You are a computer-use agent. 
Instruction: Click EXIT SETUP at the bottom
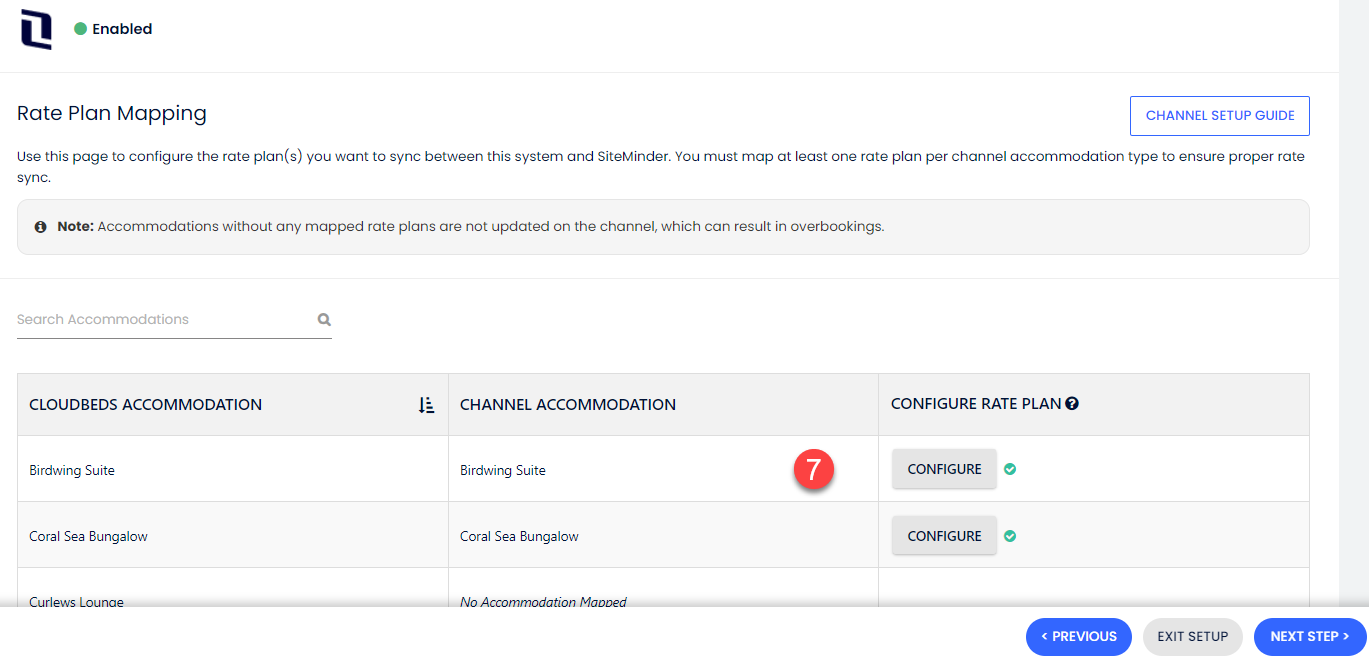coord(1192,636)
